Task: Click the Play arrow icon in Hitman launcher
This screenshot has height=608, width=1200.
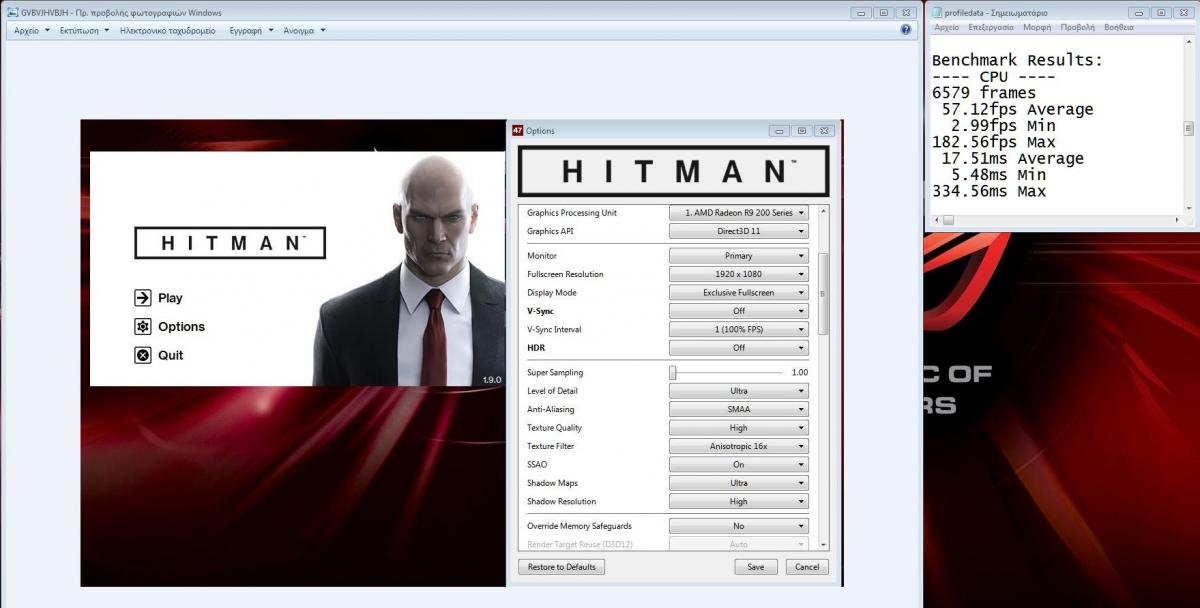Action: coord(142,298)
